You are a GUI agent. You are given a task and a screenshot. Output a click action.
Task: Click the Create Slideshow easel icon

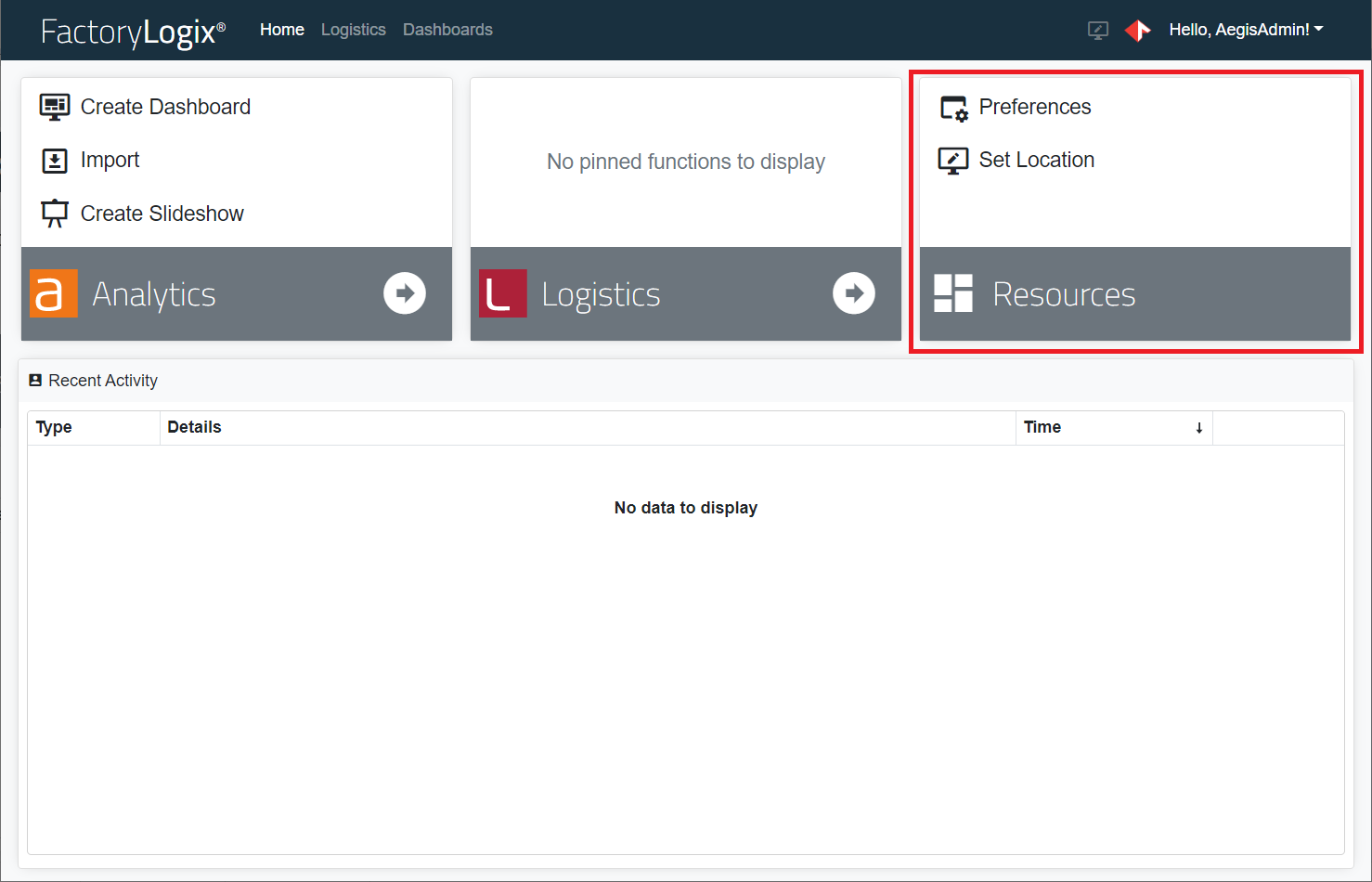point(55,214)
